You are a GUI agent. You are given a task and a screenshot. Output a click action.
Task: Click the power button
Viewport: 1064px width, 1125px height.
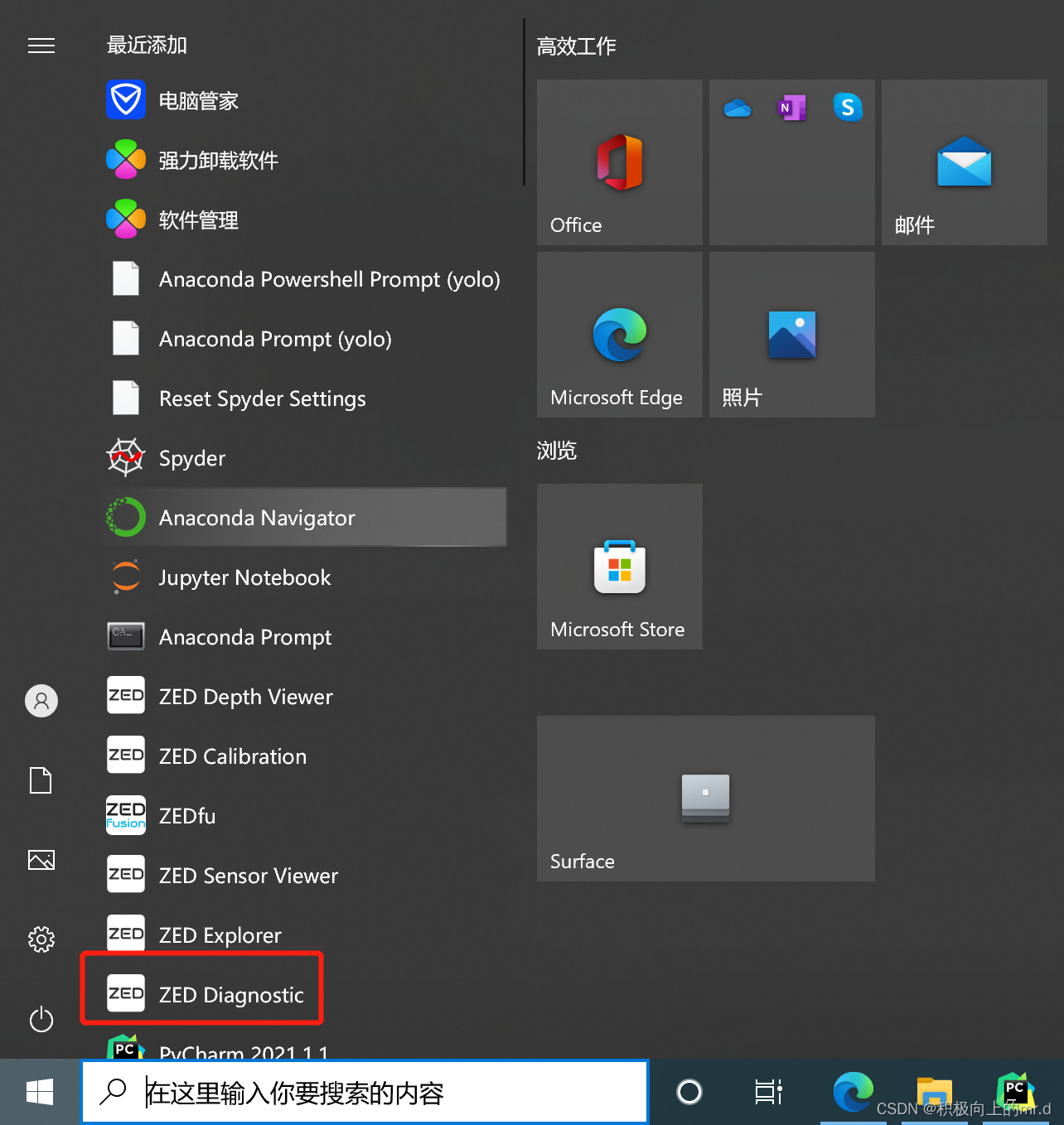click(41, 1020)
